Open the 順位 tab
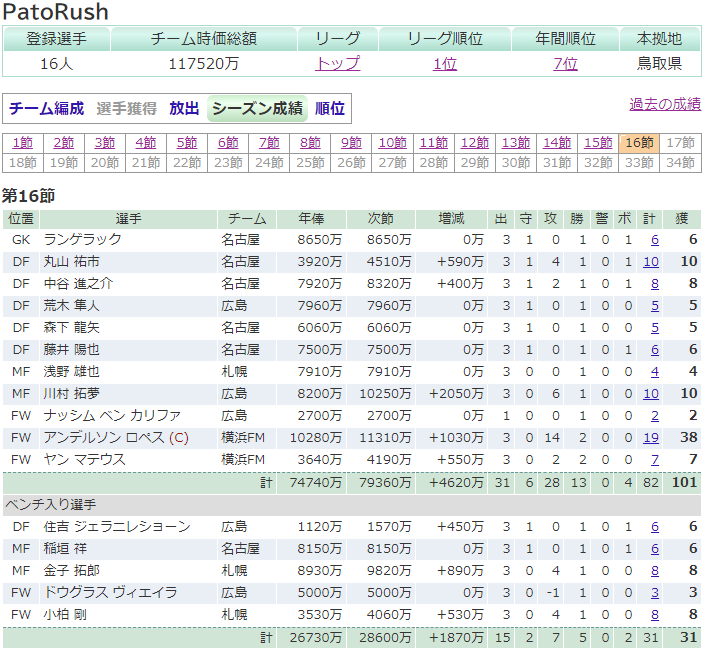 click(330, 108)
